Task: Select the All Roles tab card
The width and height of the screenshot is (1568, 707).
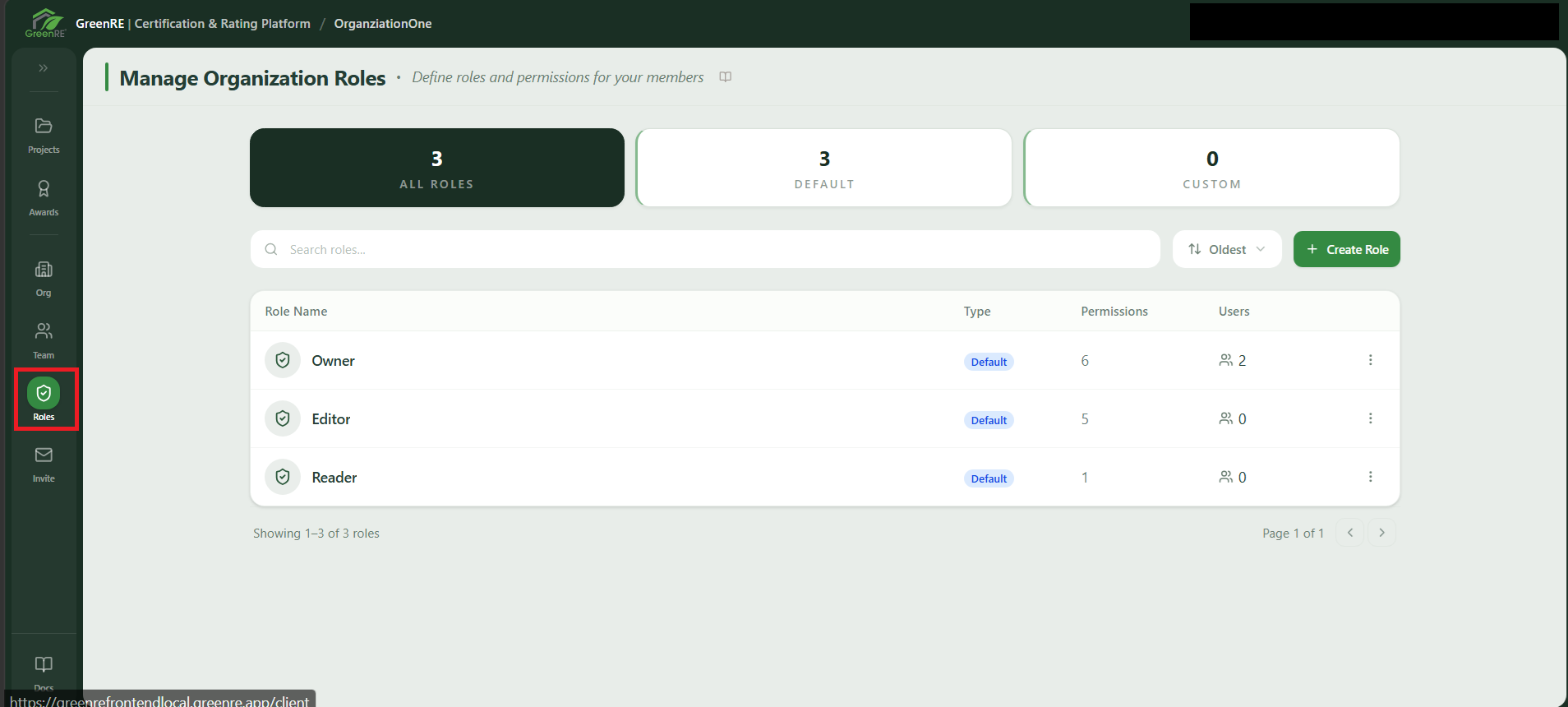Action: click(437, 168)
